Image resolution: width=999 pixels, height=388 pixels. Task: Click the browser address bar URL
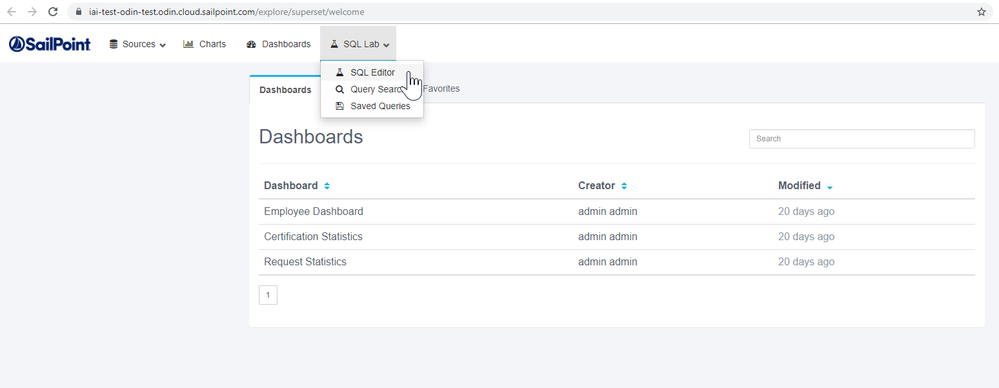226,11
